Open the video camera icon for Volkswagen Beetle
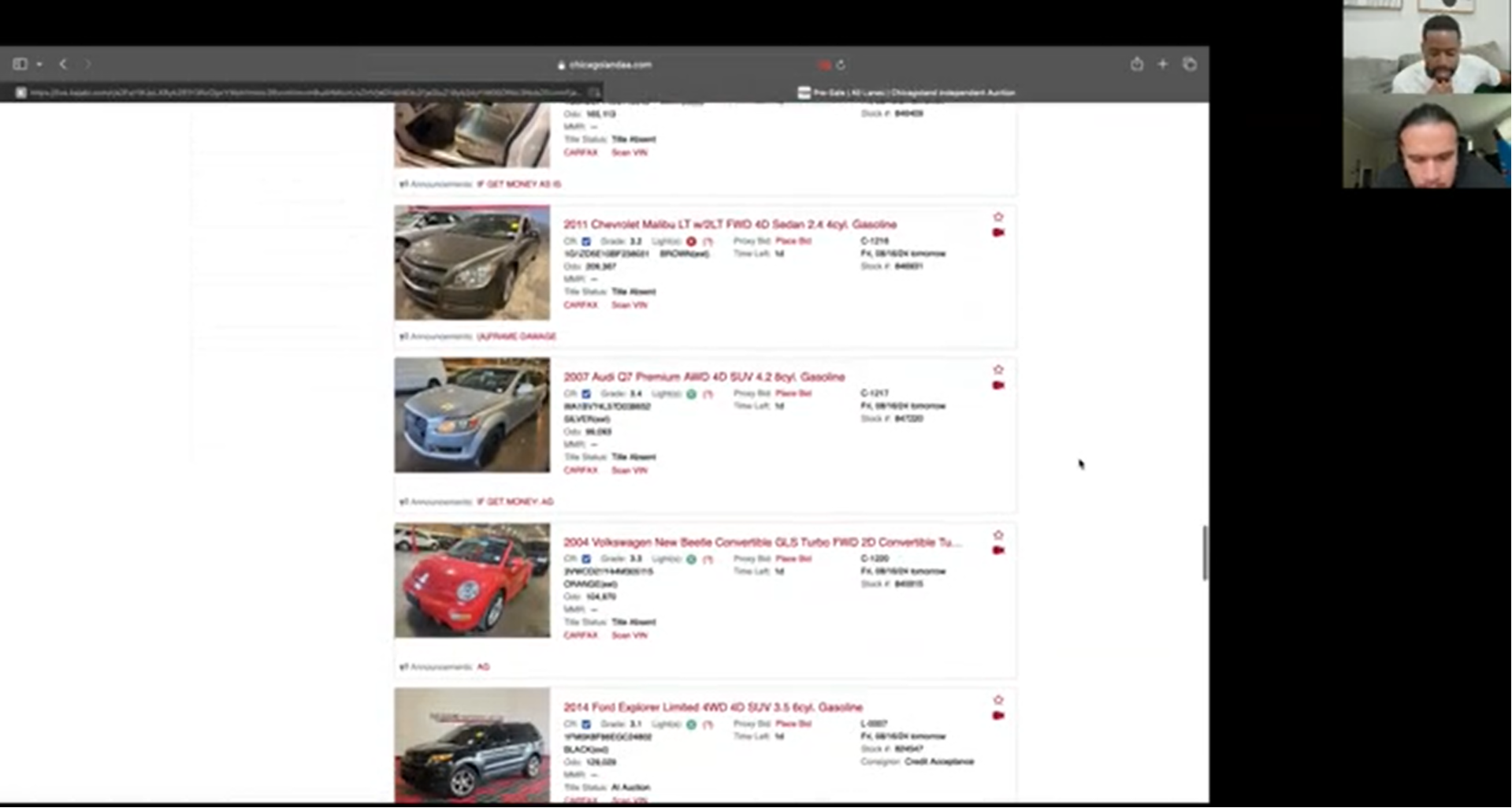This screenshot has width=1512, height=808. (x=998, y=550)
